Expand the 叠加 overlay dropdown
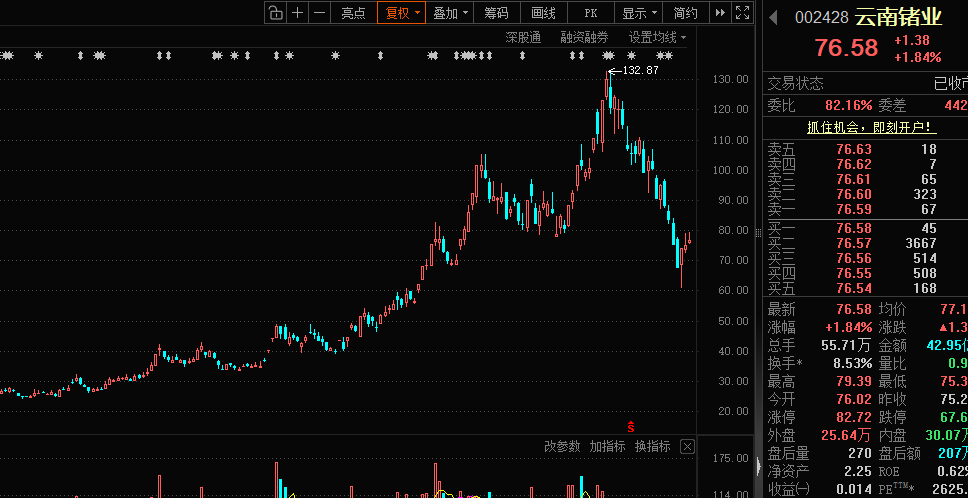This screenshot has height=498, width=968. point(449,13)
